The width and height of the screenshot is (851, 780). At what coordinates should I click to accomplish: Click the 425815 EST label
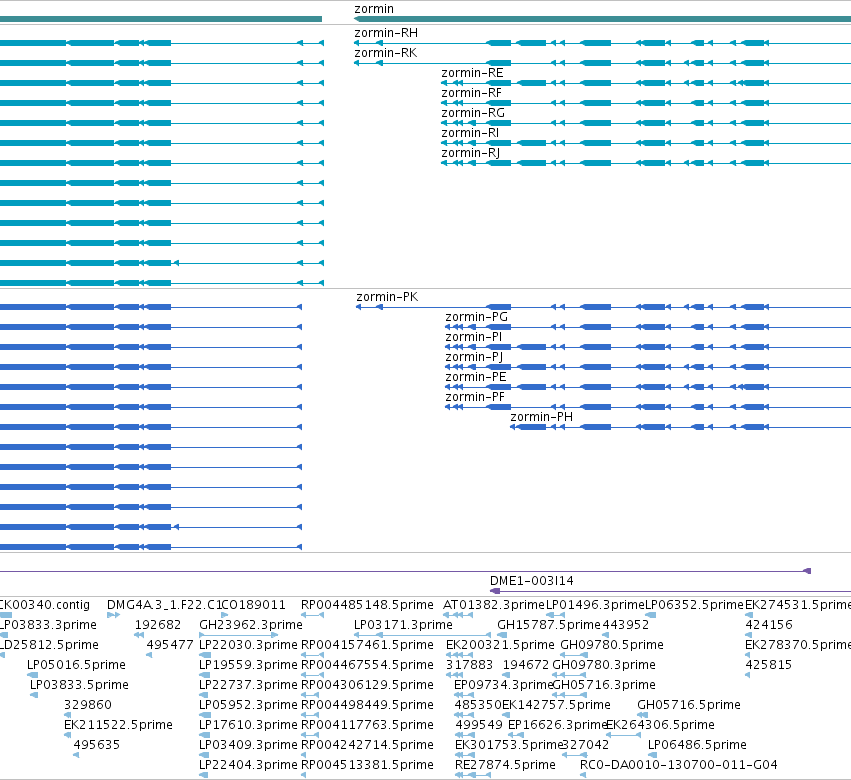(769, 665)
